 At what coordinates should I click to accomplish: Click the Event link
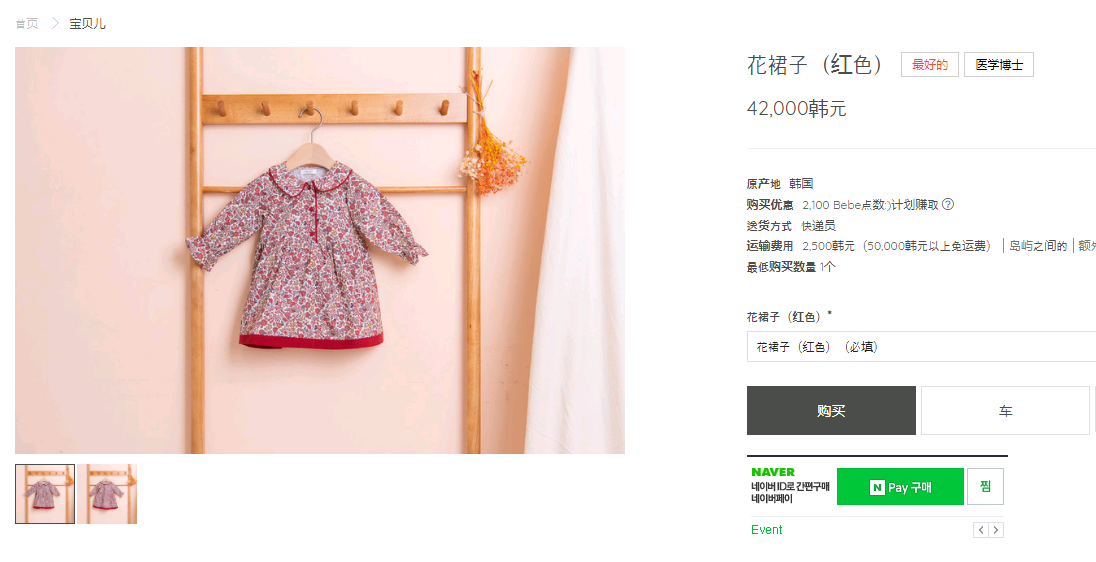coord(766,530)
